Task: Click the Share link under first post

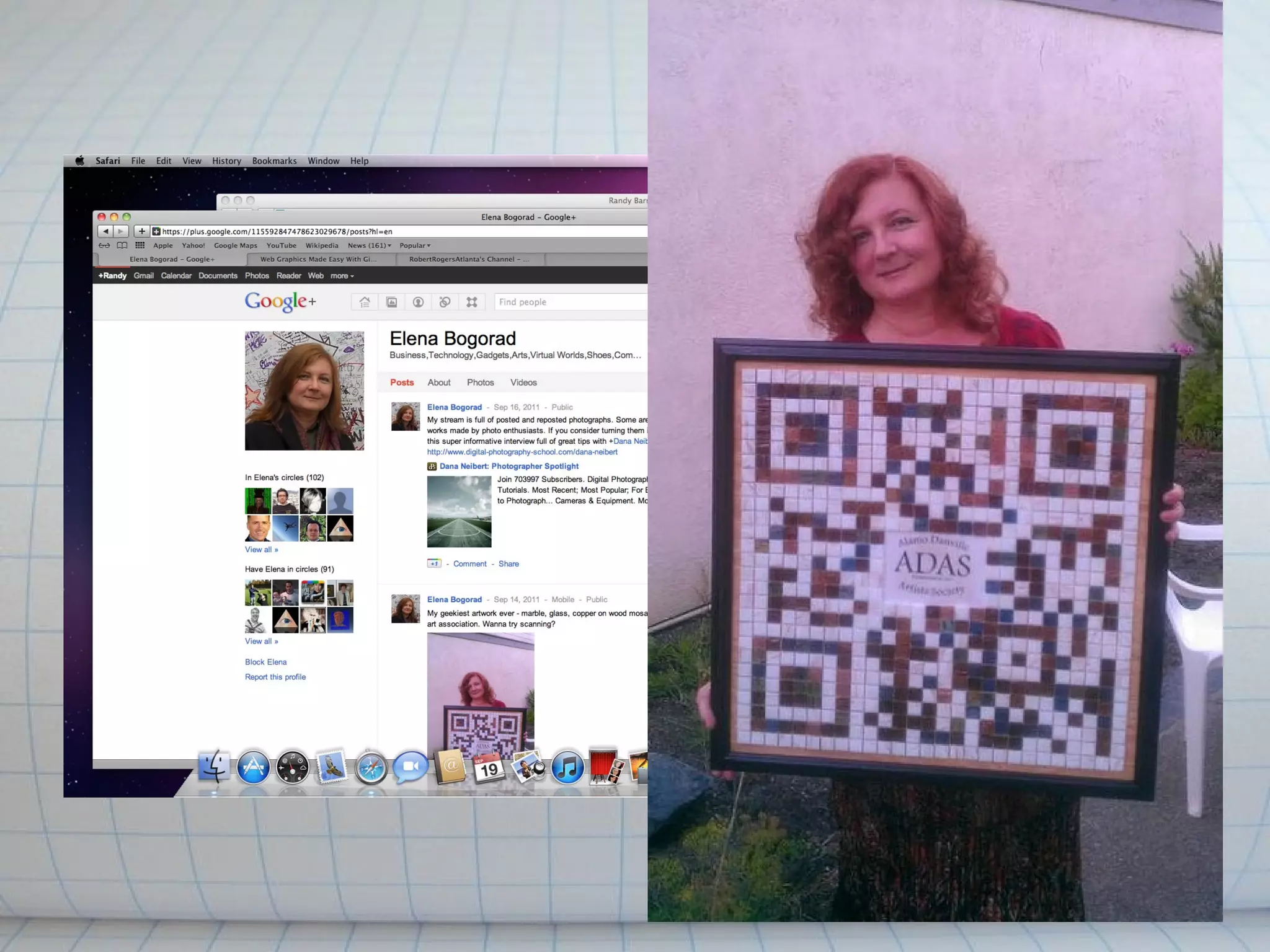Action: [x=508, y=563]
